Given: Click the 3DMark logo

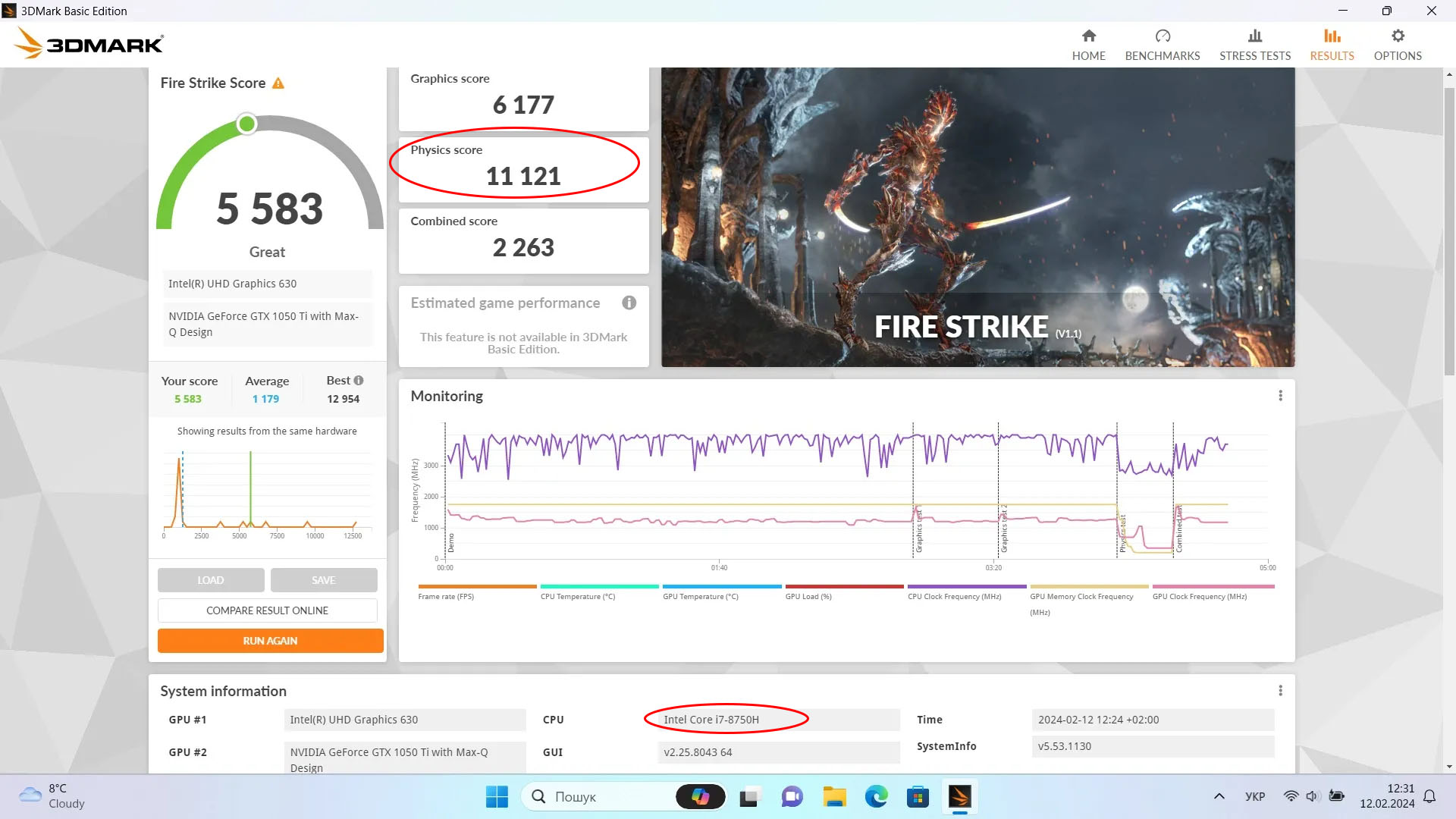Looking at the screenshot, I should coord(89,43).
